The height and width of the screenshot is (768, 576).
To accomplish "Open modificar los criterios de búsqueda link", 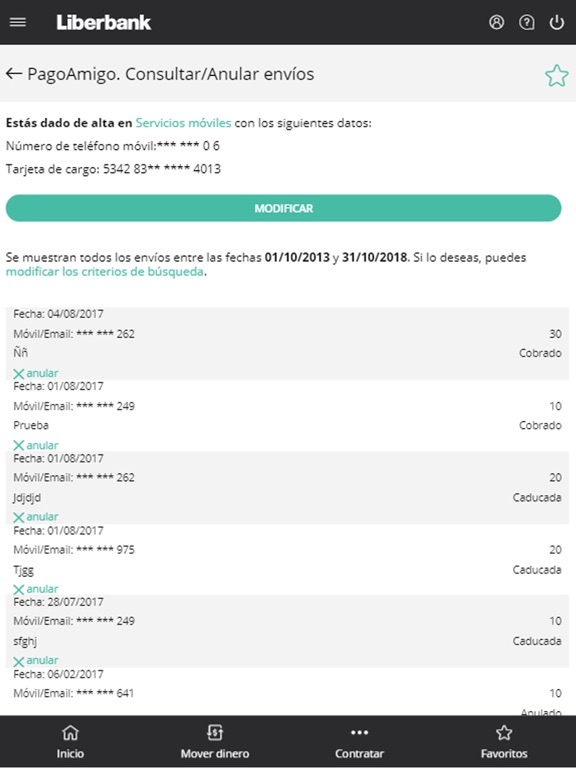I will tap(104, 271).
